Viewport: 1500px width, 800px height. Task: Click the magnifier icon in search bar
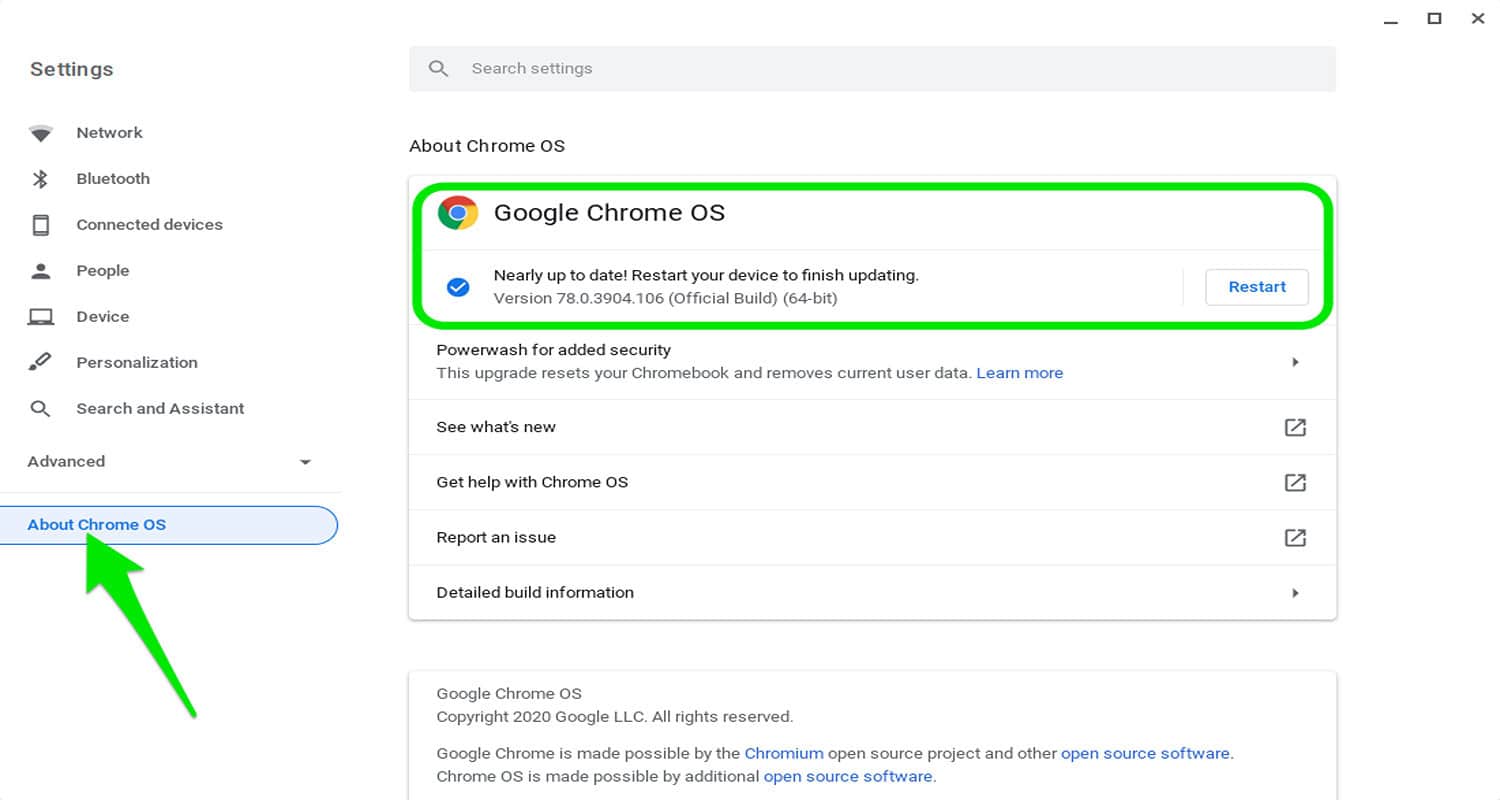click(x=438, y=68)
